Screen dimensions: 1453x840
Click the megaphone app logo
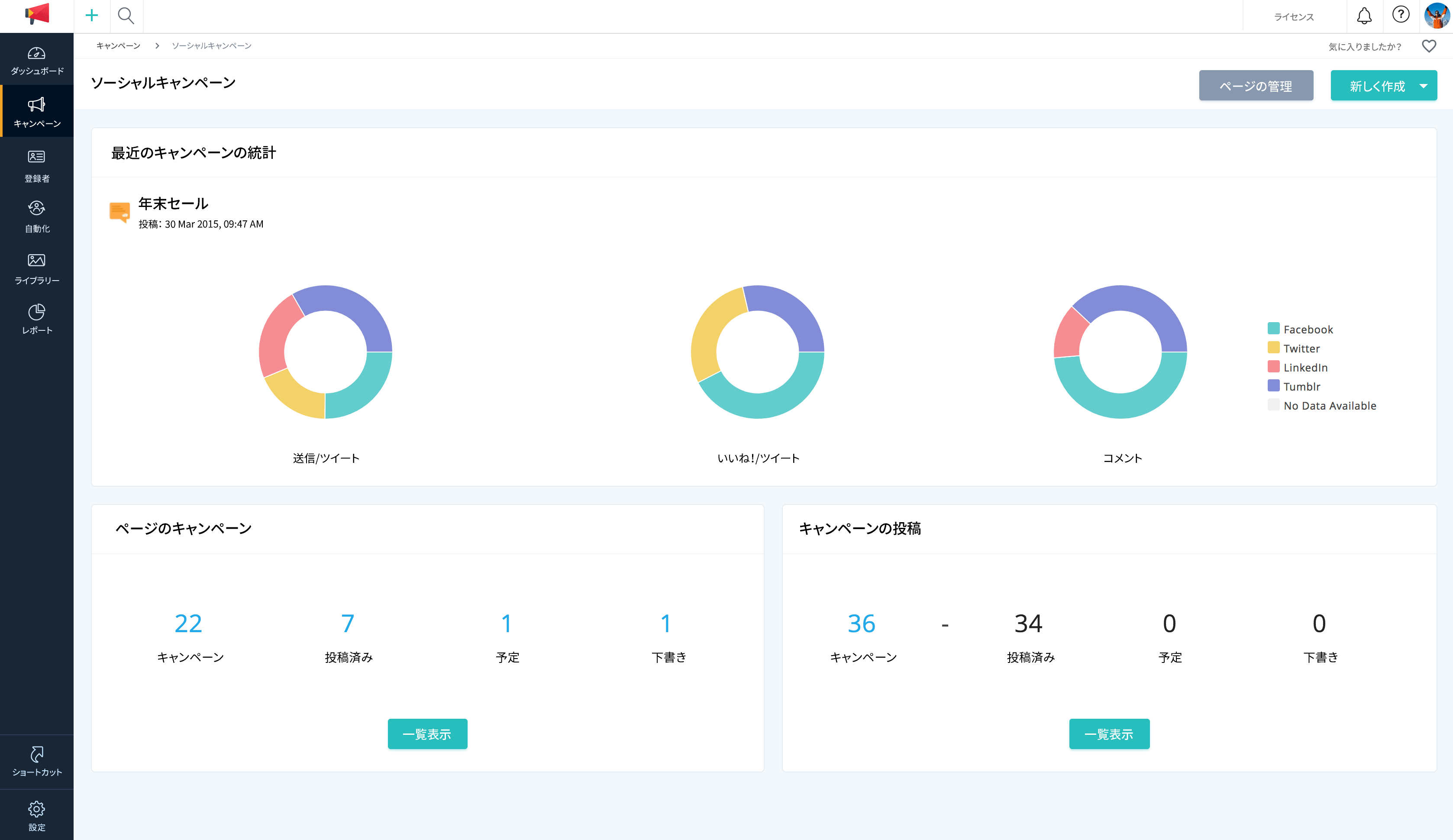click(x=37, y=14)
